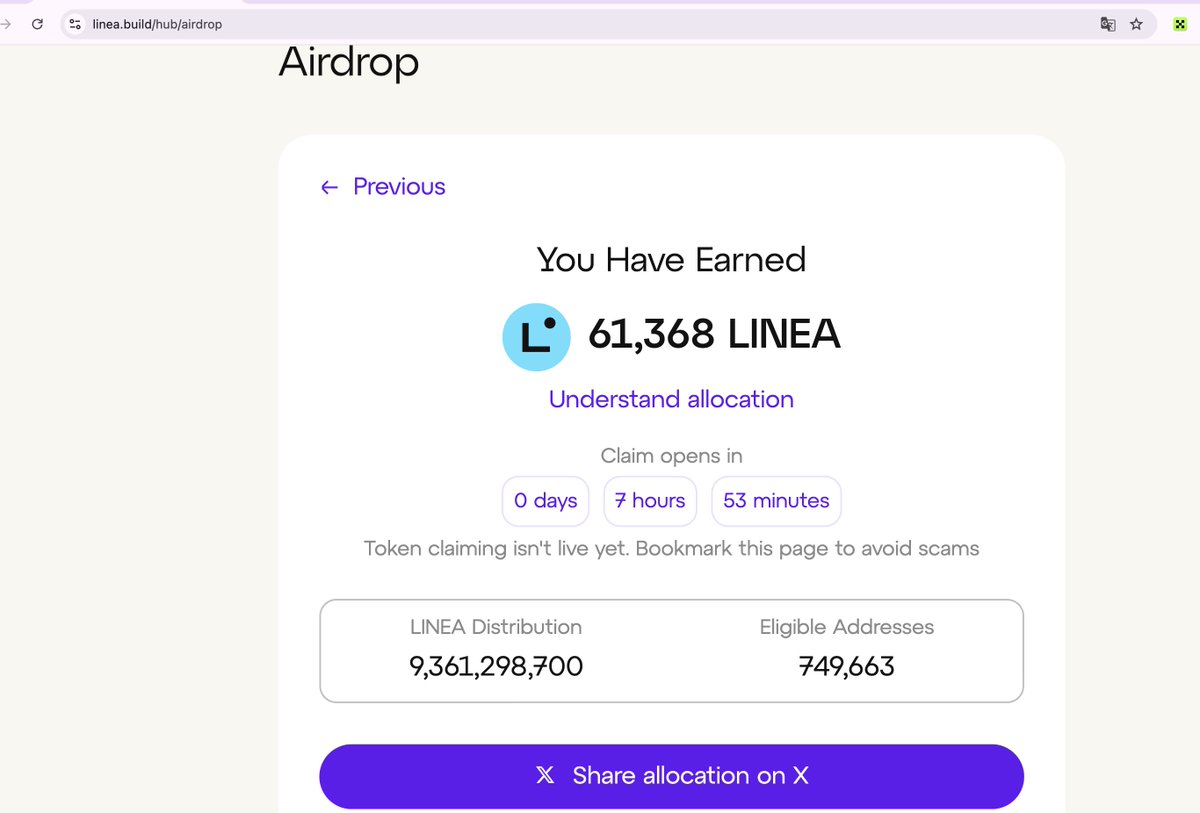
Task: Click the forward navigation arrow
Action: (5, 24)
